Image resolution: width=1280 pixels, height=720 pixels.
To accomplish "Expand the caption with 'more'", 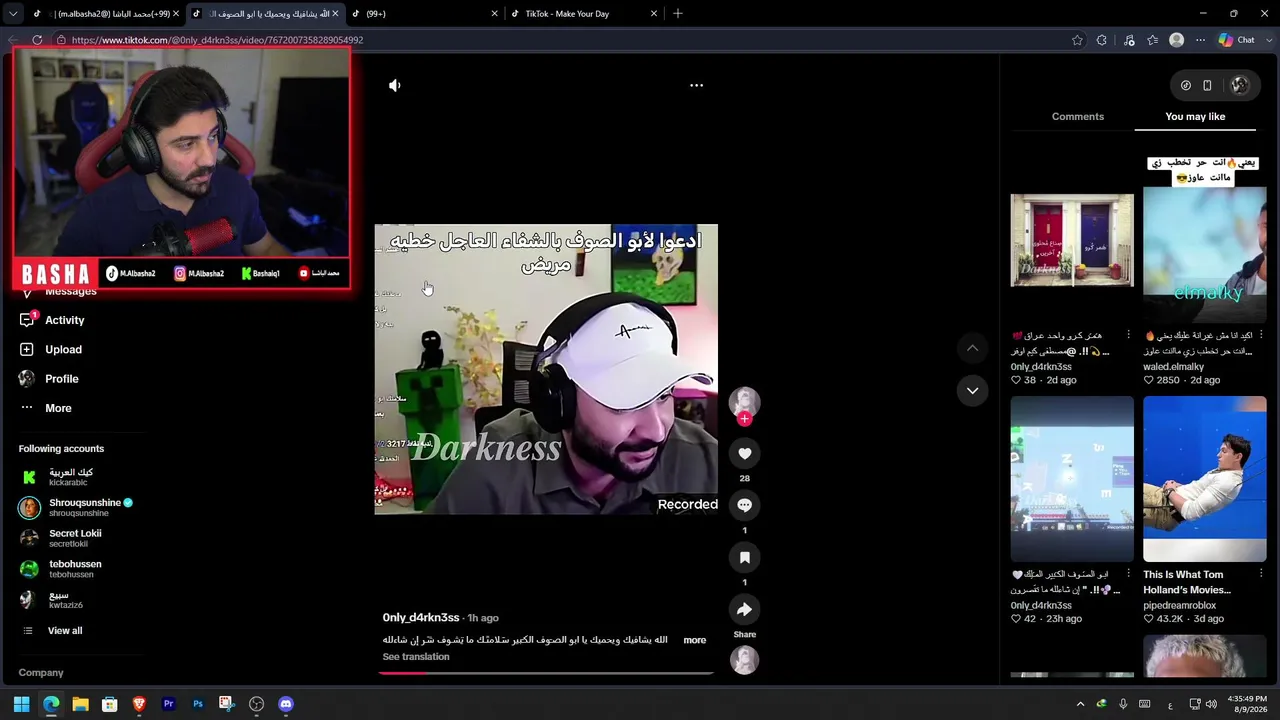I will 695,640.
